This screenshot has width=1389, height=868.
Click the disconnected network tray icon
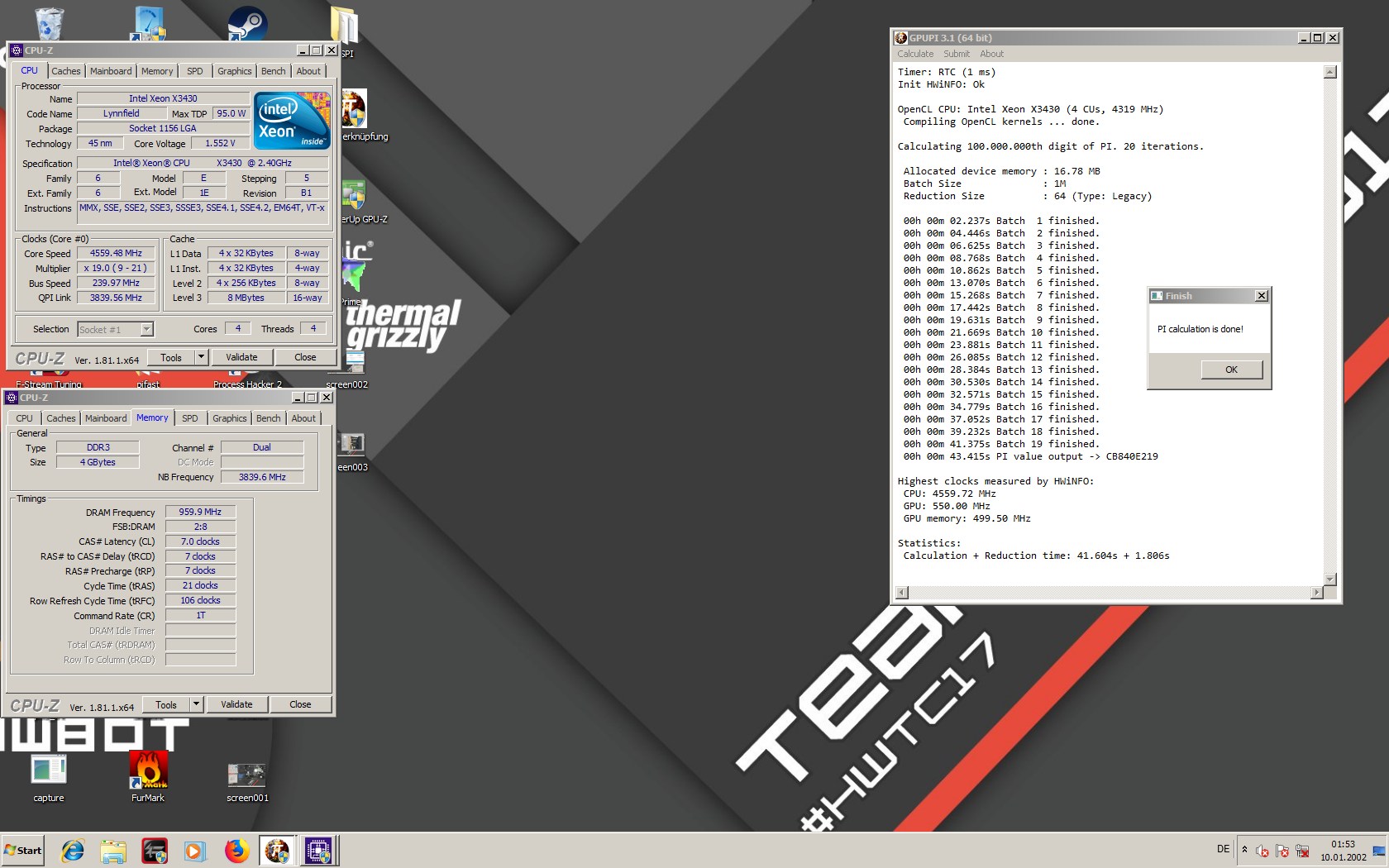tap(1302, 851)
